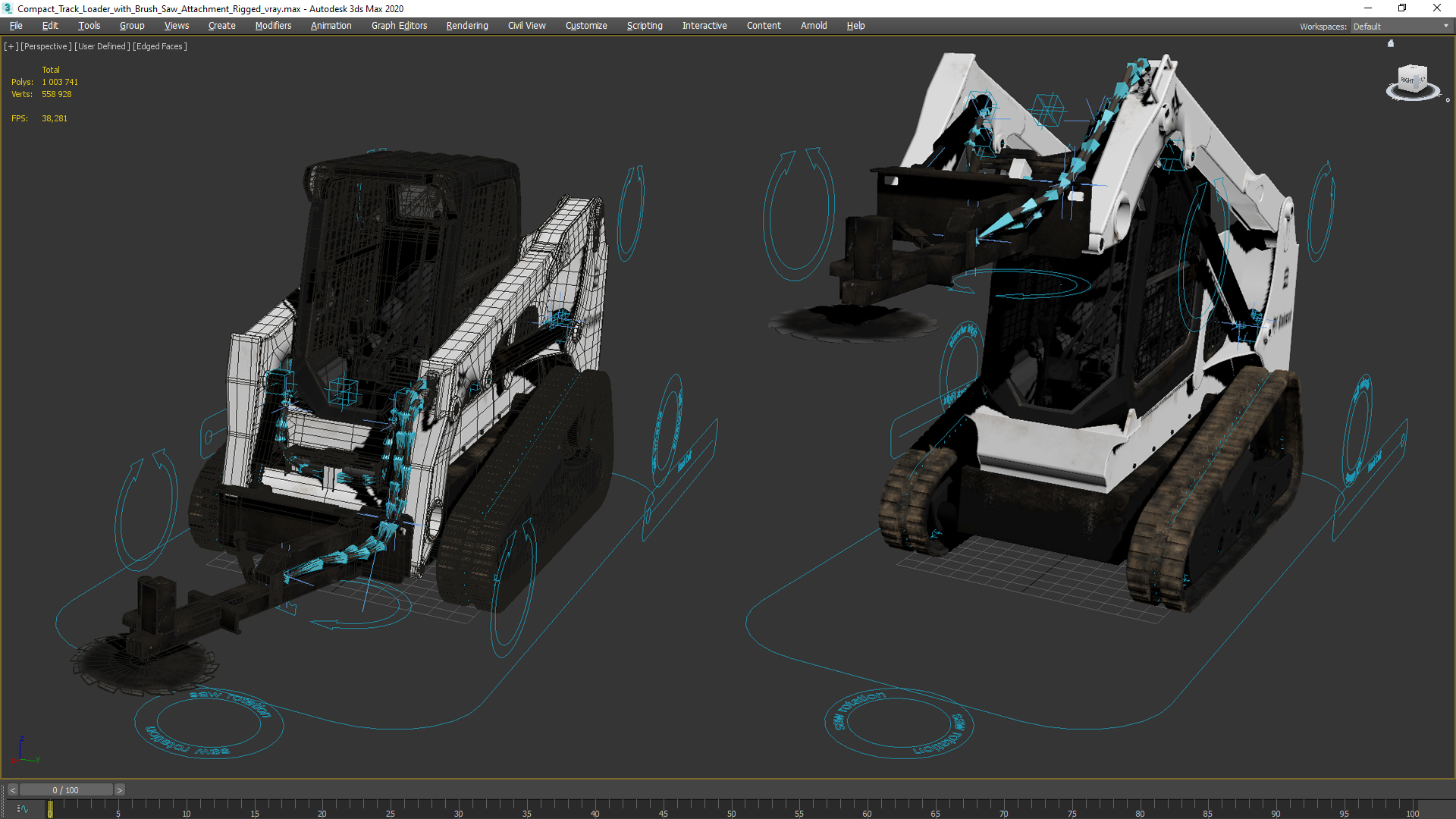Step to the previous frame with the arrow
The width and height of the screenshot is (1456, 819).
pyautogui.click(x=12, y=790)
